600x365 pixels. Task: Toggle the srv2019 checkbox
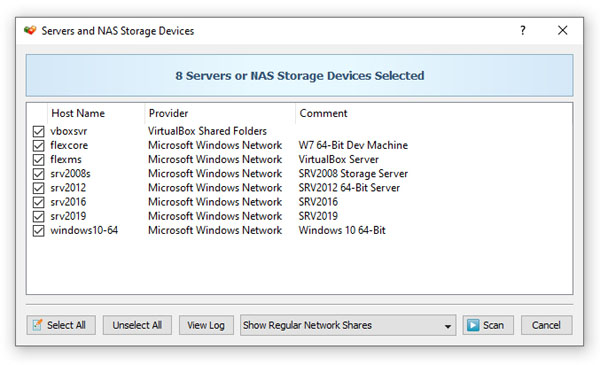(x=38, y=216)
